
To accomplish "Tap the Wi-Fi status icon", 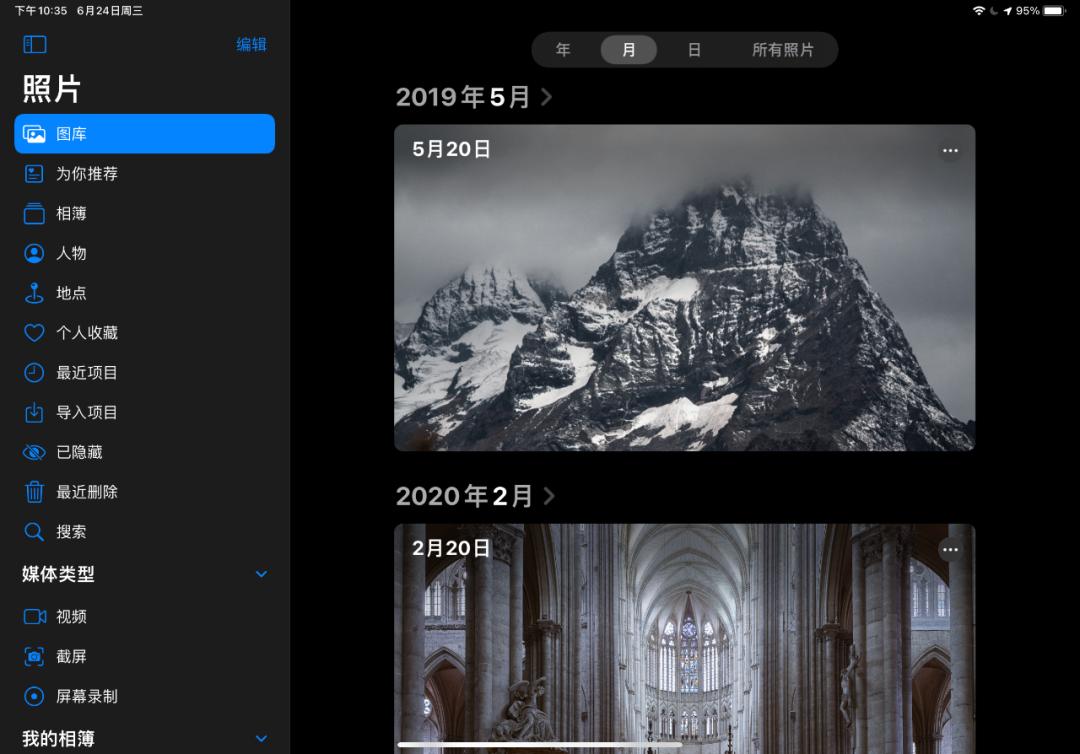I will coord(979,10).
